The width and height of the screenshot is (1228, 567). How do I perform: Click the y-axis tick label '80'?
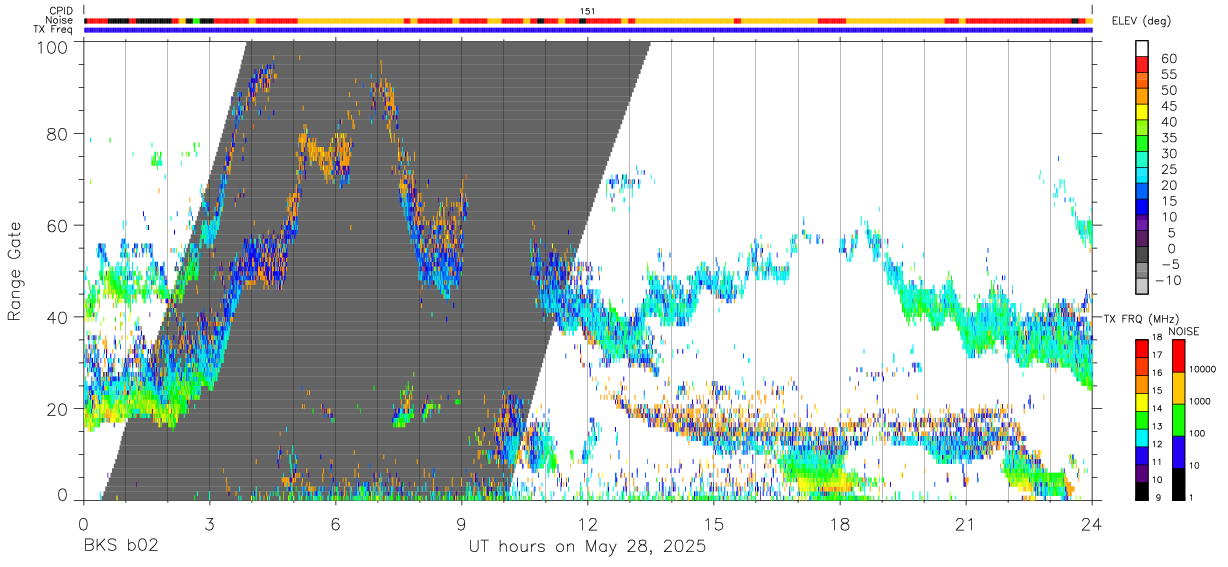point(58,133)
